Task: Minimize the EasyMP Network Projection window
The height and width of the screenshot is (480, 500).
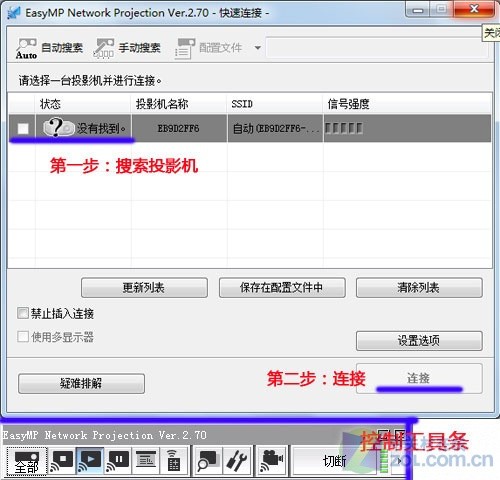Action: point(418,10)
